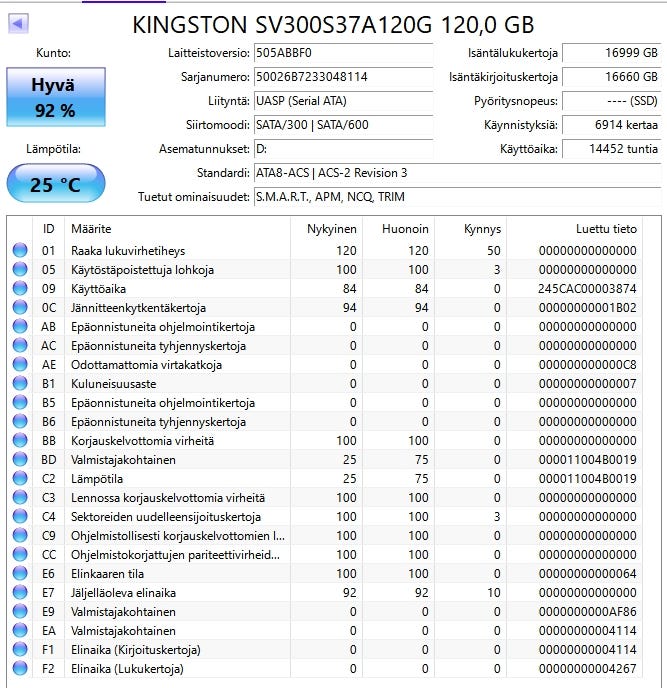Screen dimensions: 667x688
Task: Click the status orb of row BB Korjauskelvottomia virheitä
Action: pyautogui.click(x=20, y=440)
